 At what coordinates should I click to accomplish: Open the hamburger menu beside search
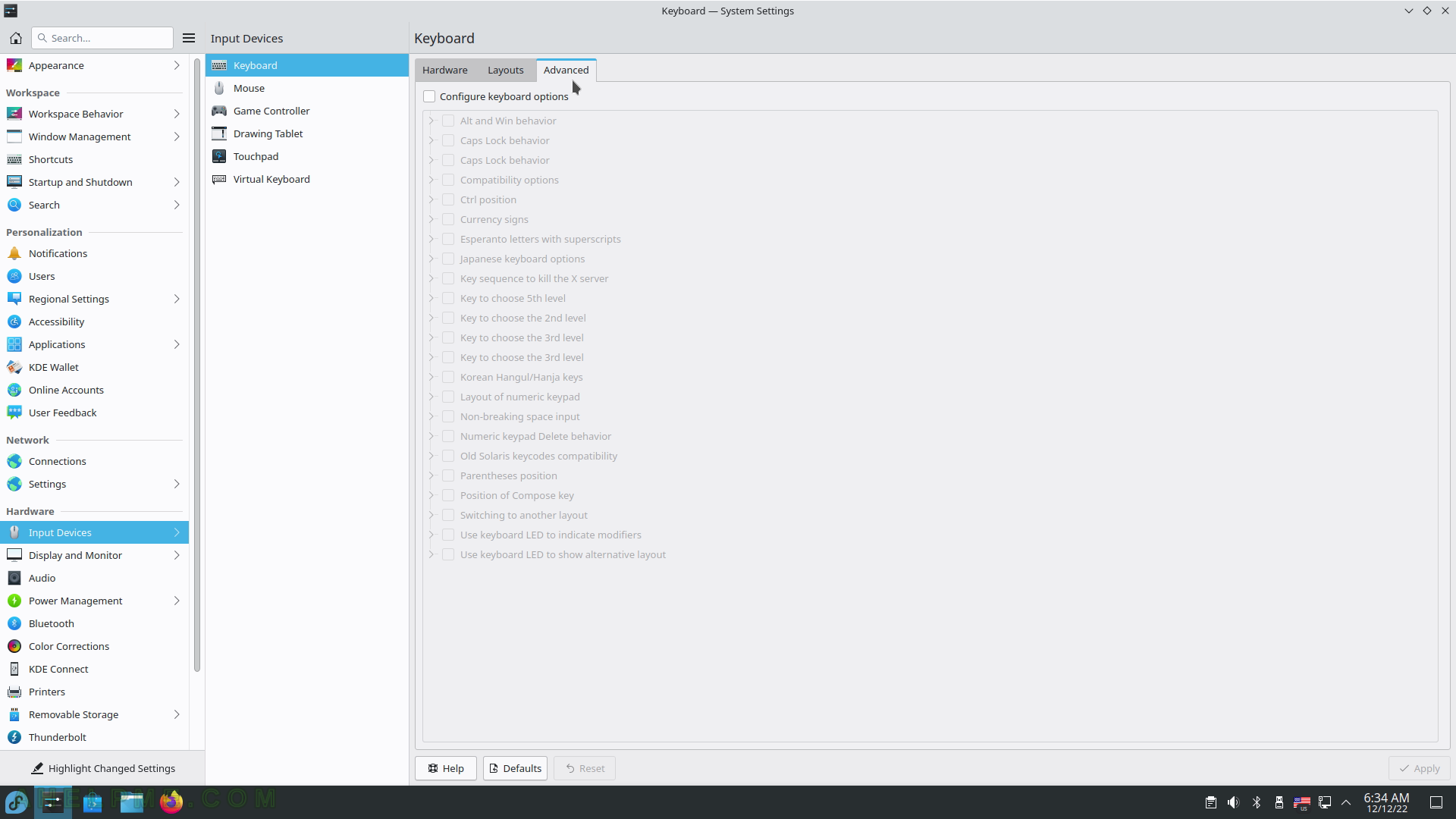189,38
